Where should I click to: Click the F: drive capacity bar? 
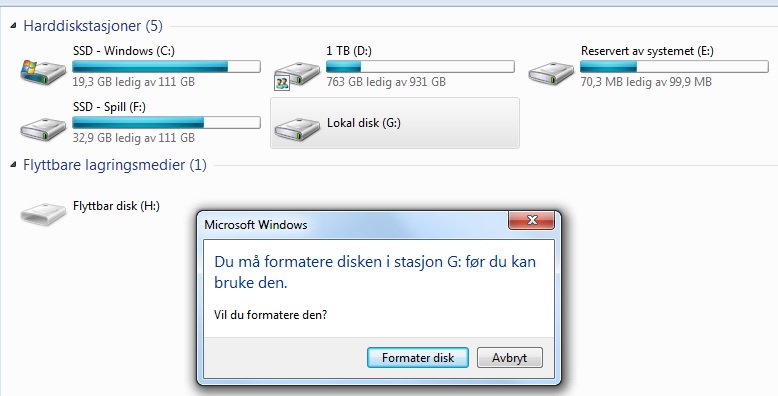pos(166,123)
